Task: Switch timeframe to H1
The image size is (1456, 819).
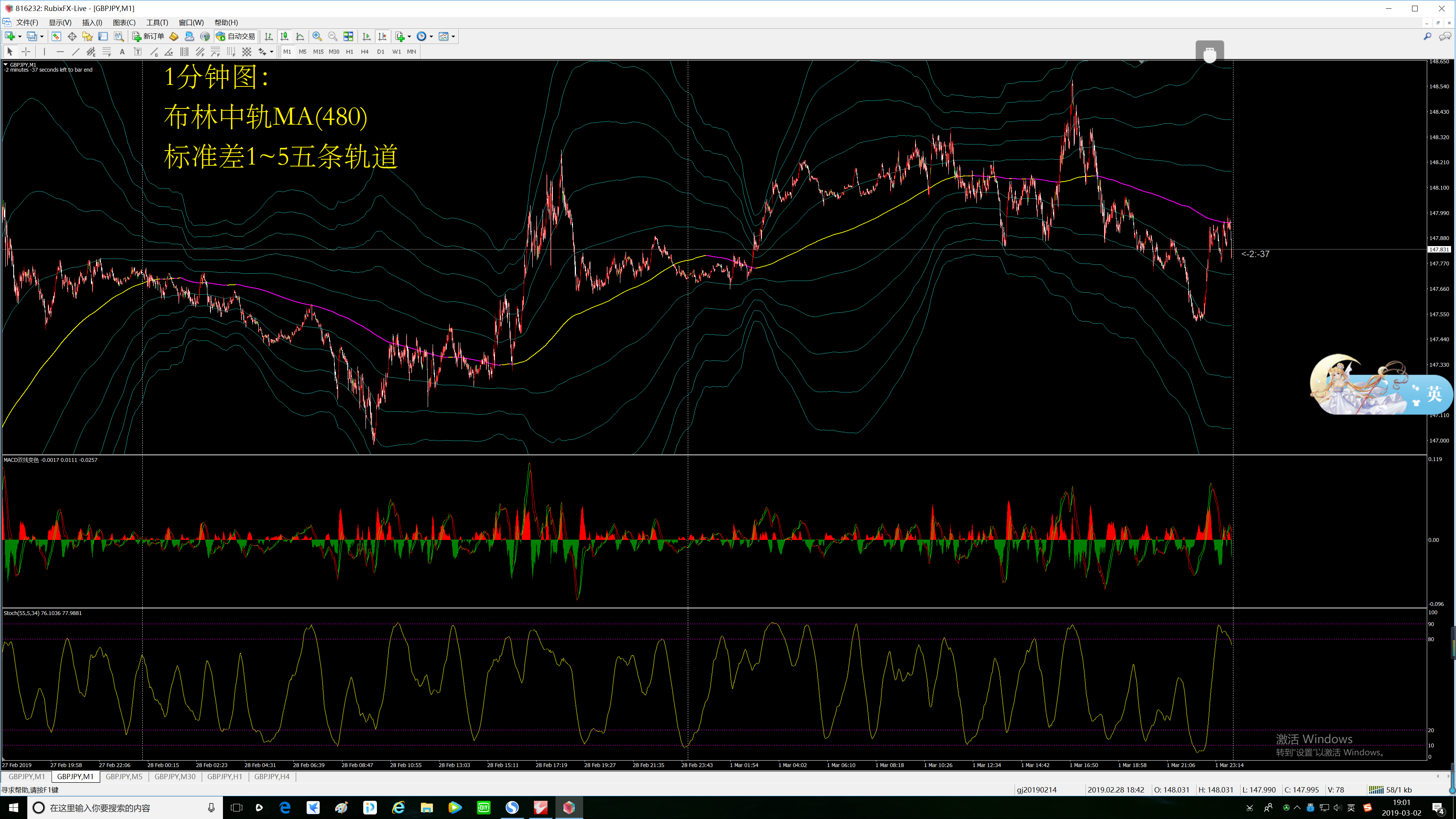Action: [x=349, y=52]
